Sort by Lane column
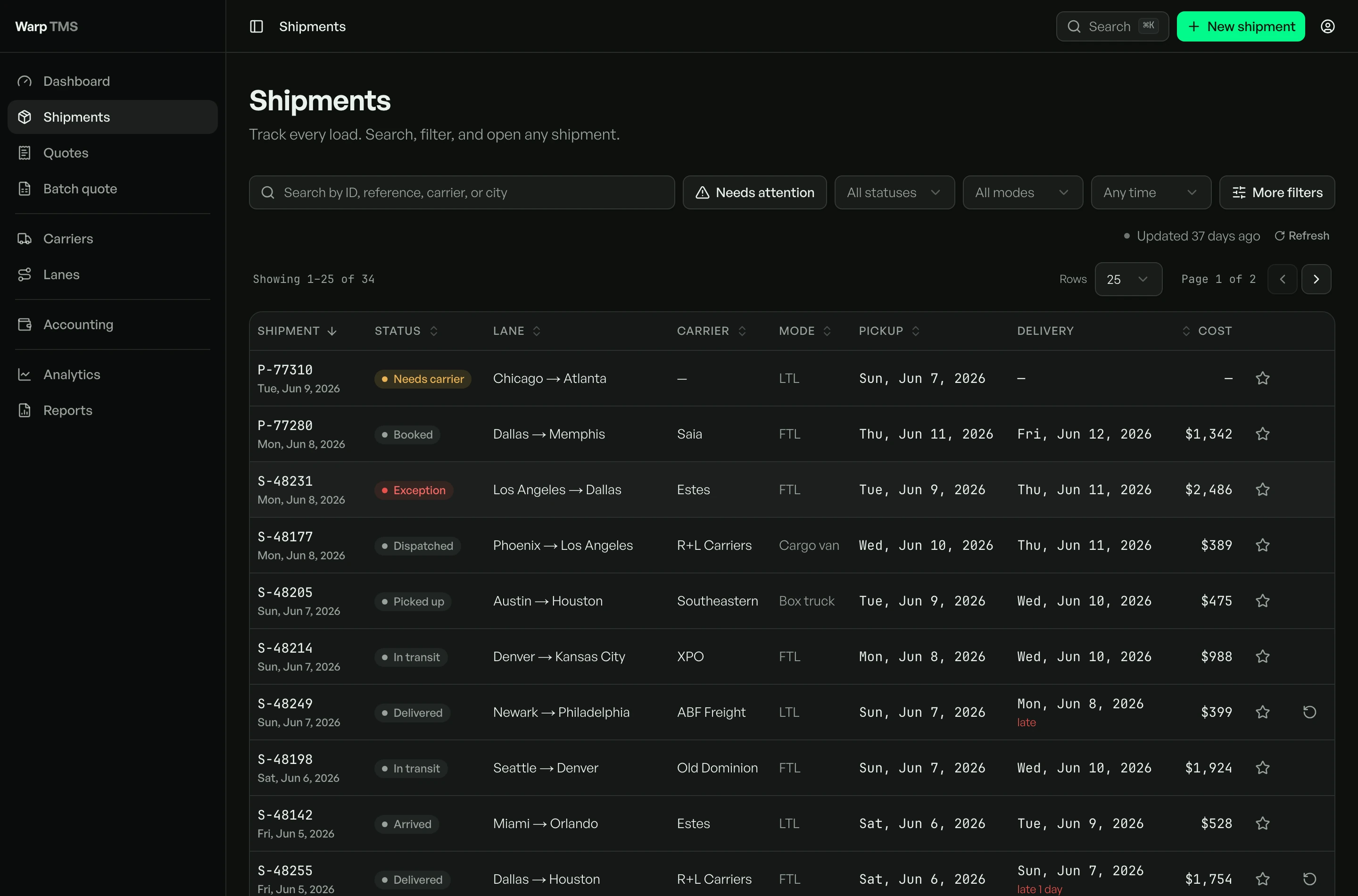Image resolution: width=1358 pixels, height=896 pixels. [x=516, y=331]
